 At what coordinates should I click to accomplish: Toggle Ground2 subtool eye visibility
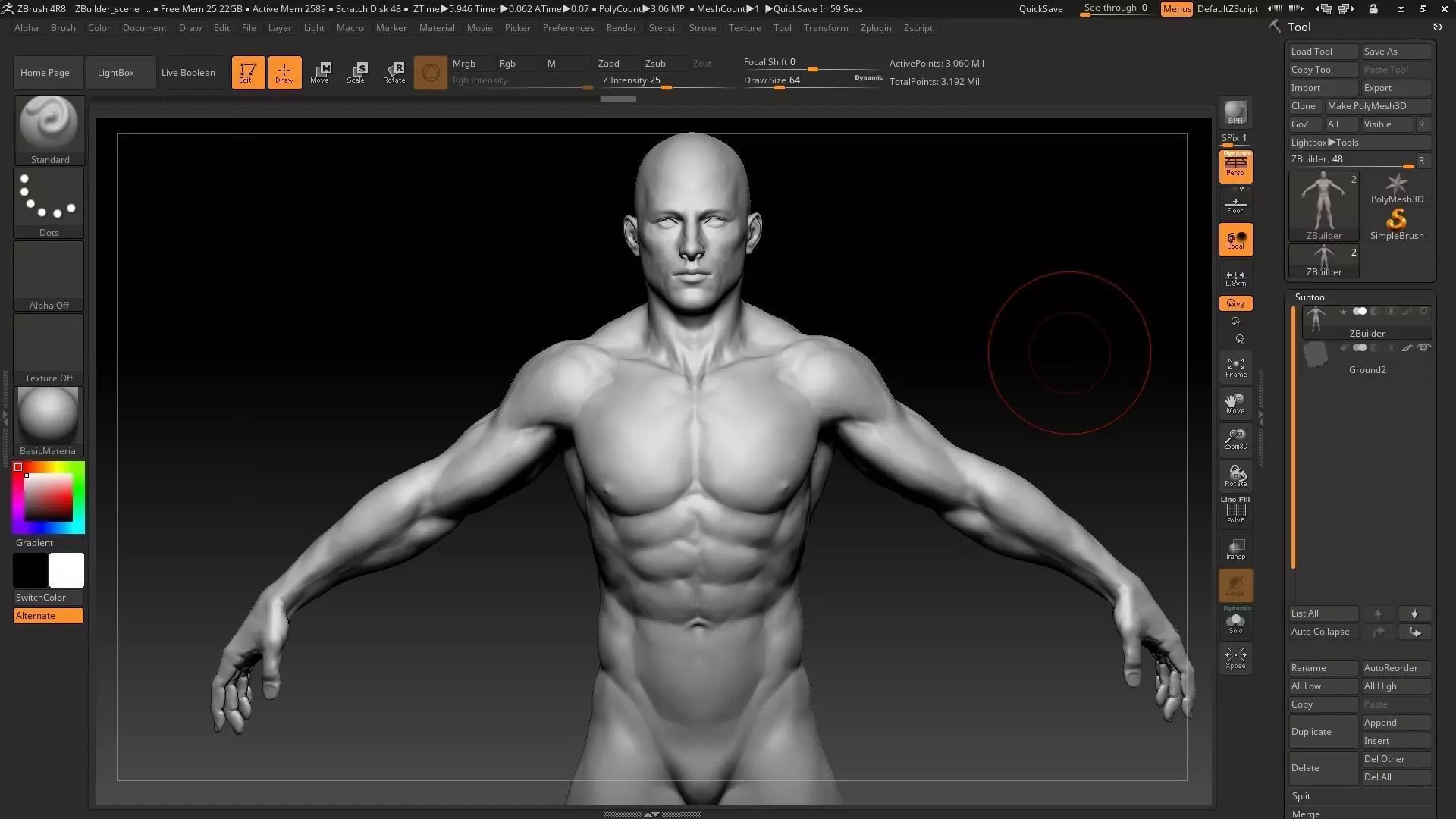pyautogui.click(x=1425, y=347)
